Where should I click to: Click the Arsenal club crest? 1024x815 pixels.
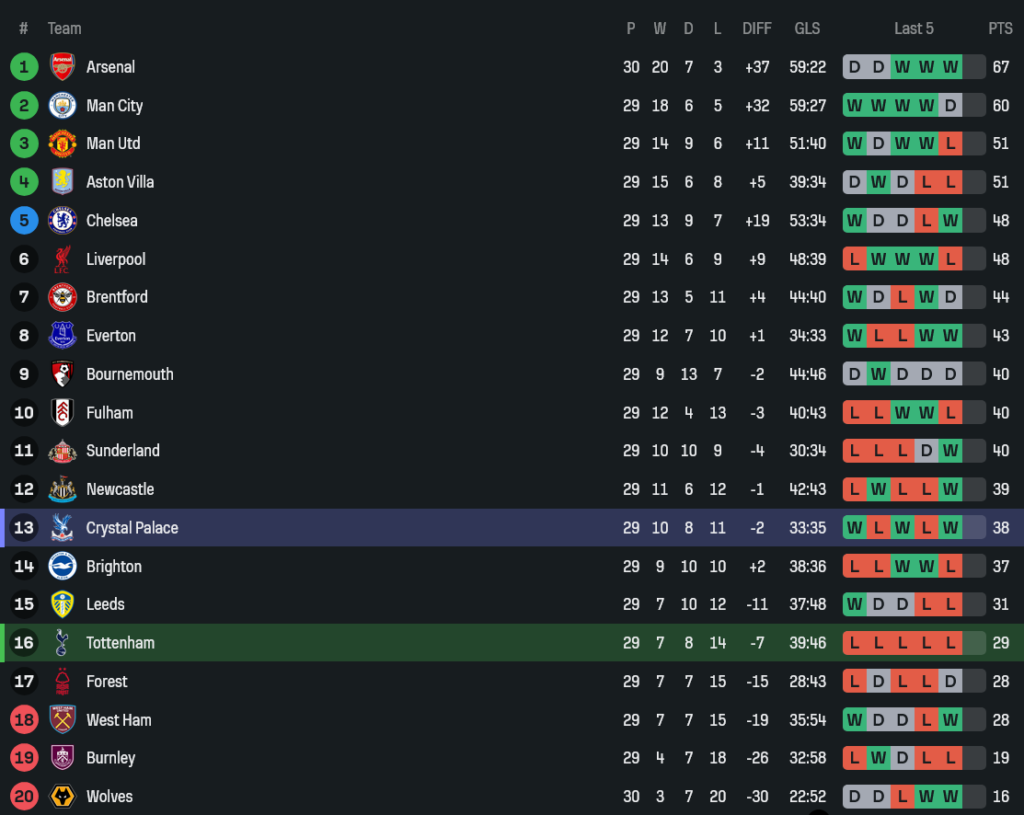click(62, 67)
